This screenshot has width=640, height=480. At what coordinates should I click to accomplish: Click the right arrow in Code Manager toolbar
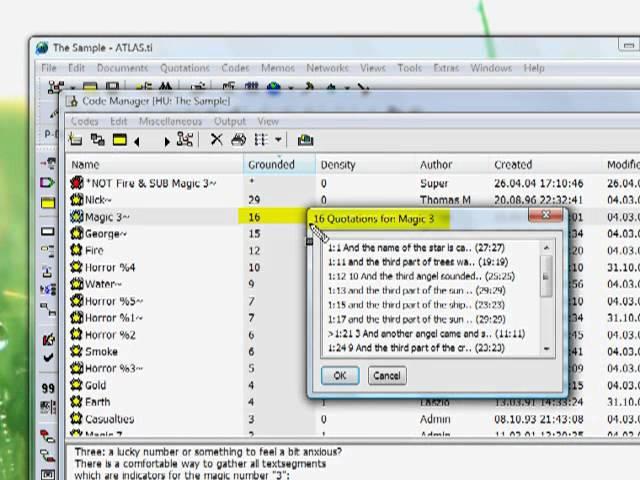click(x=167, y=142)
